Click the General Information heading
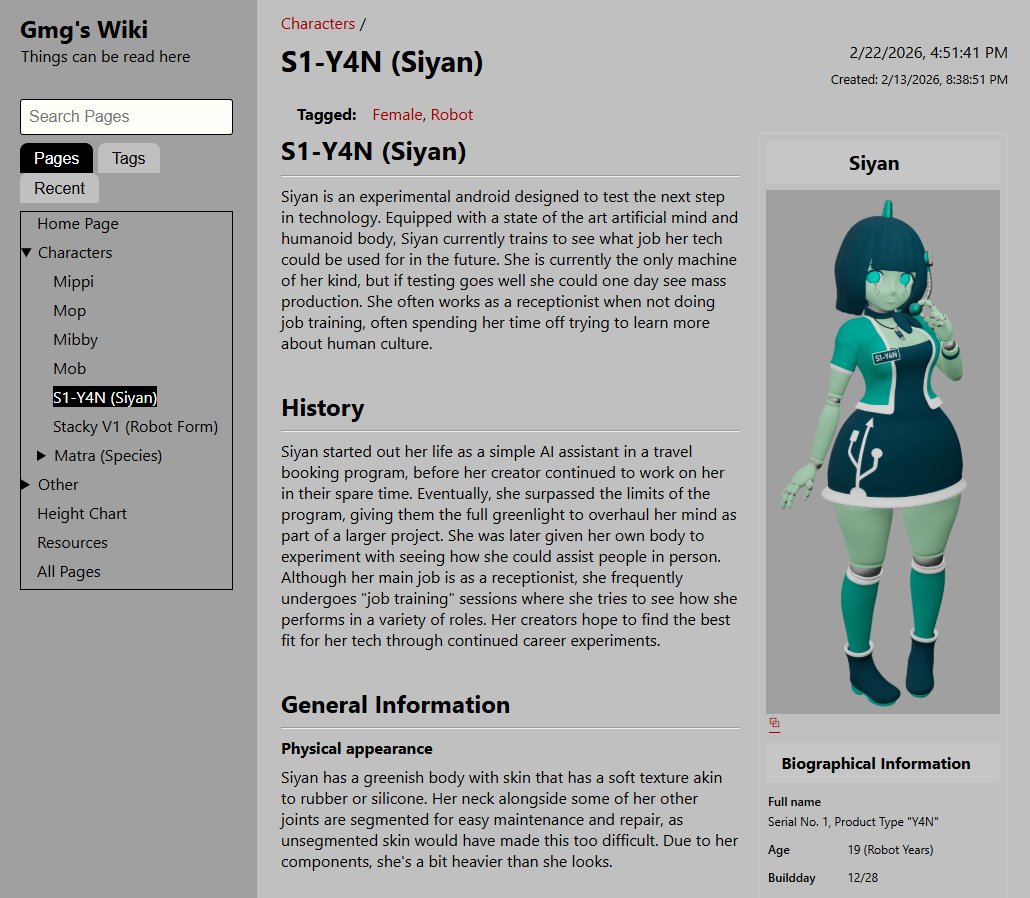 pos(395,705)
